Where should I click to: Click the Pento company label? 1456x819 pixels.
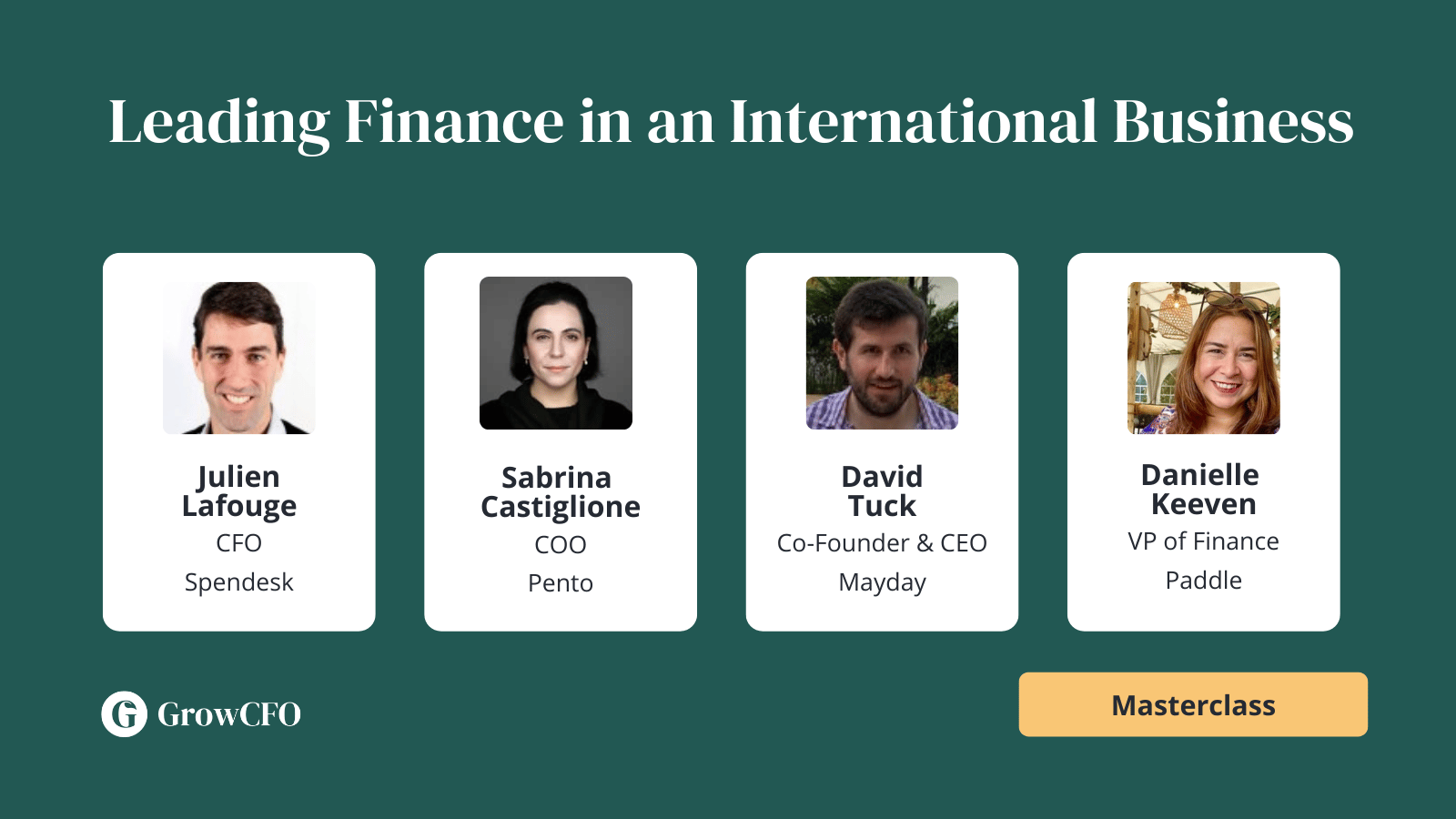[x=561, y=583]
